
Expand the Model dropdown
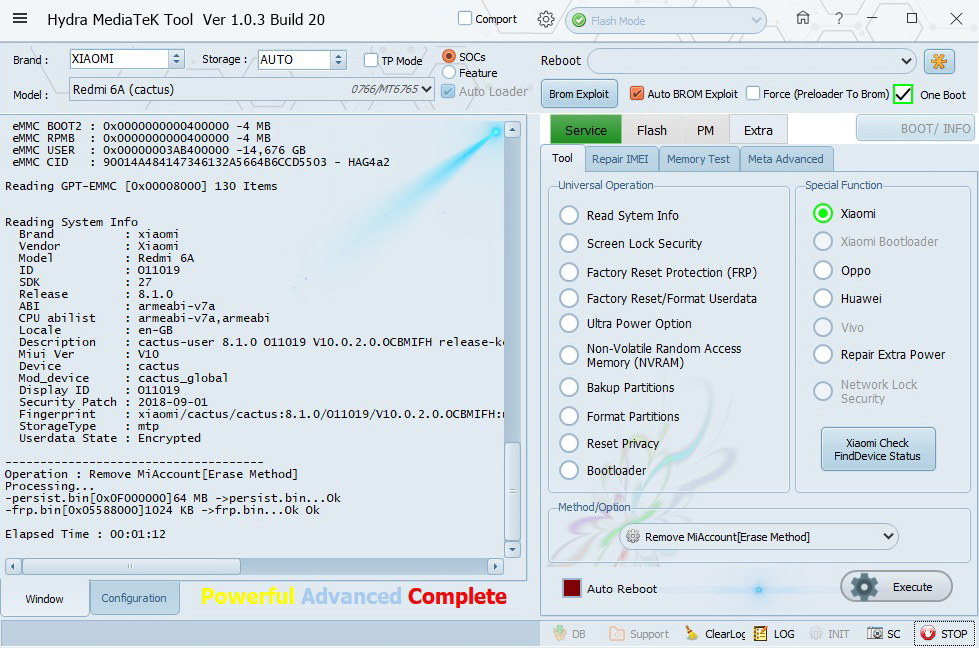click(426, 89)
